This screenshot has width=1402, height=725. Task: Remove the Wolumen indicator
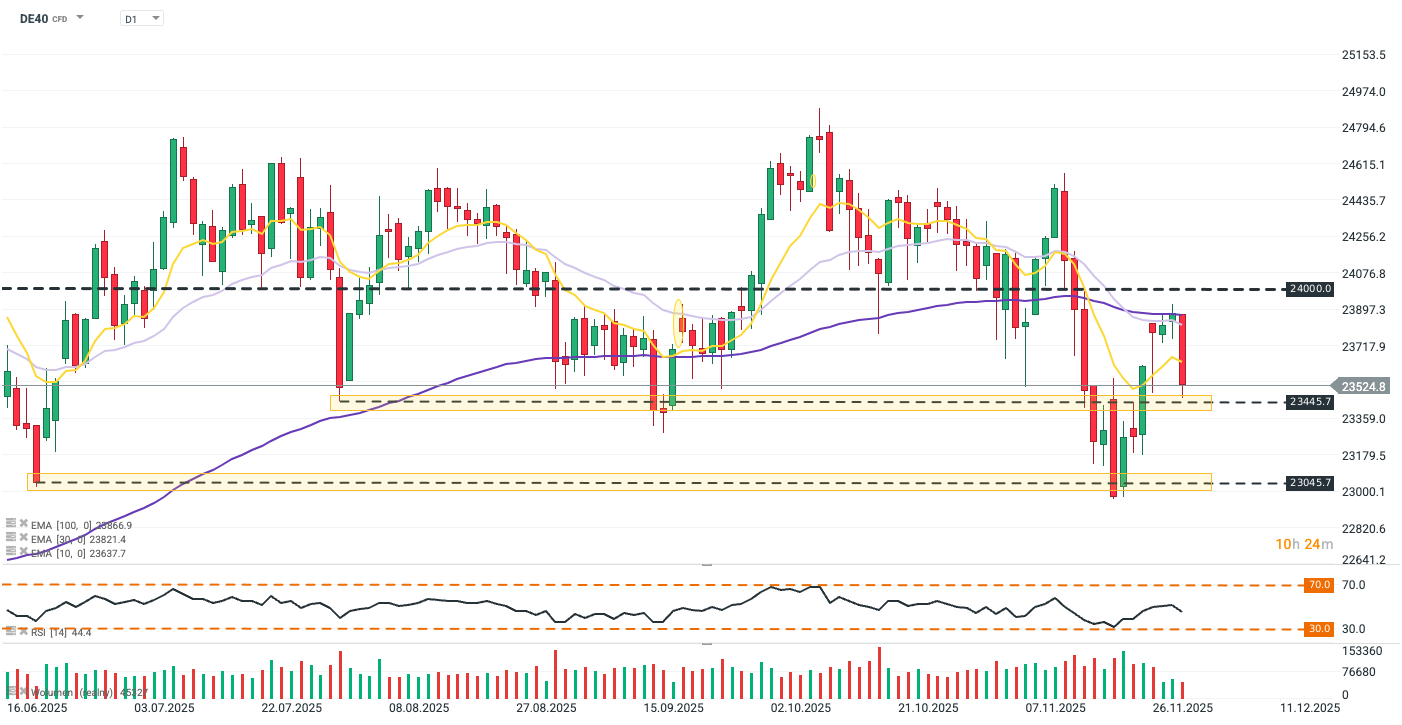[22, 691]
